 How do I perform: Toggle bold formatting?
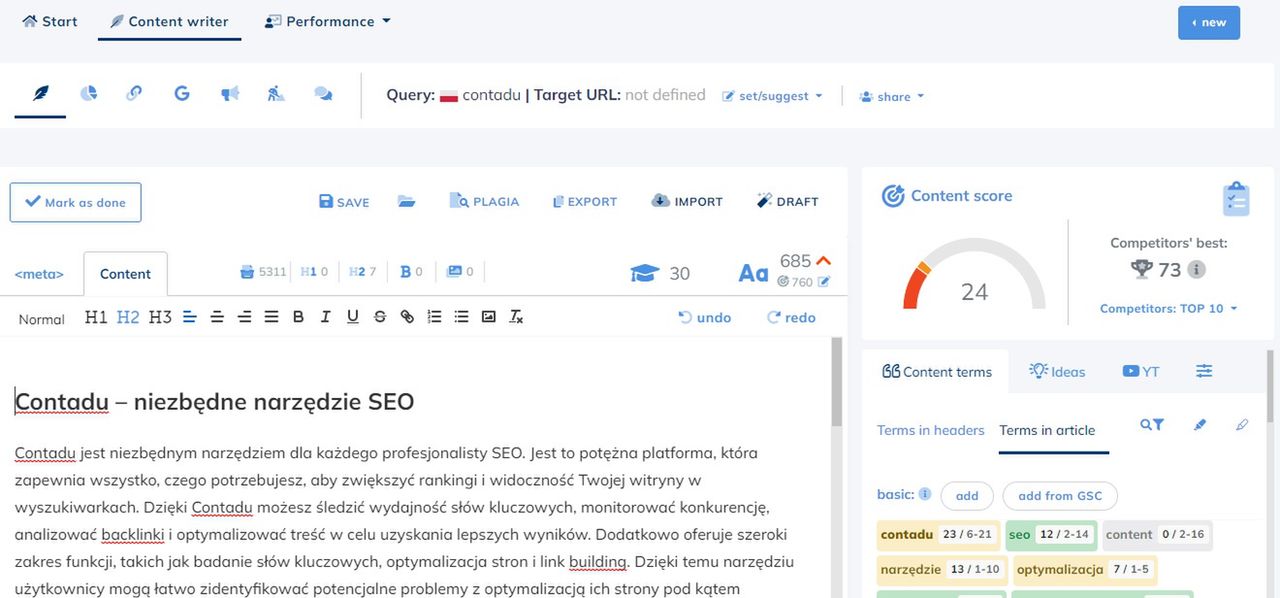[x=298, y=317]
